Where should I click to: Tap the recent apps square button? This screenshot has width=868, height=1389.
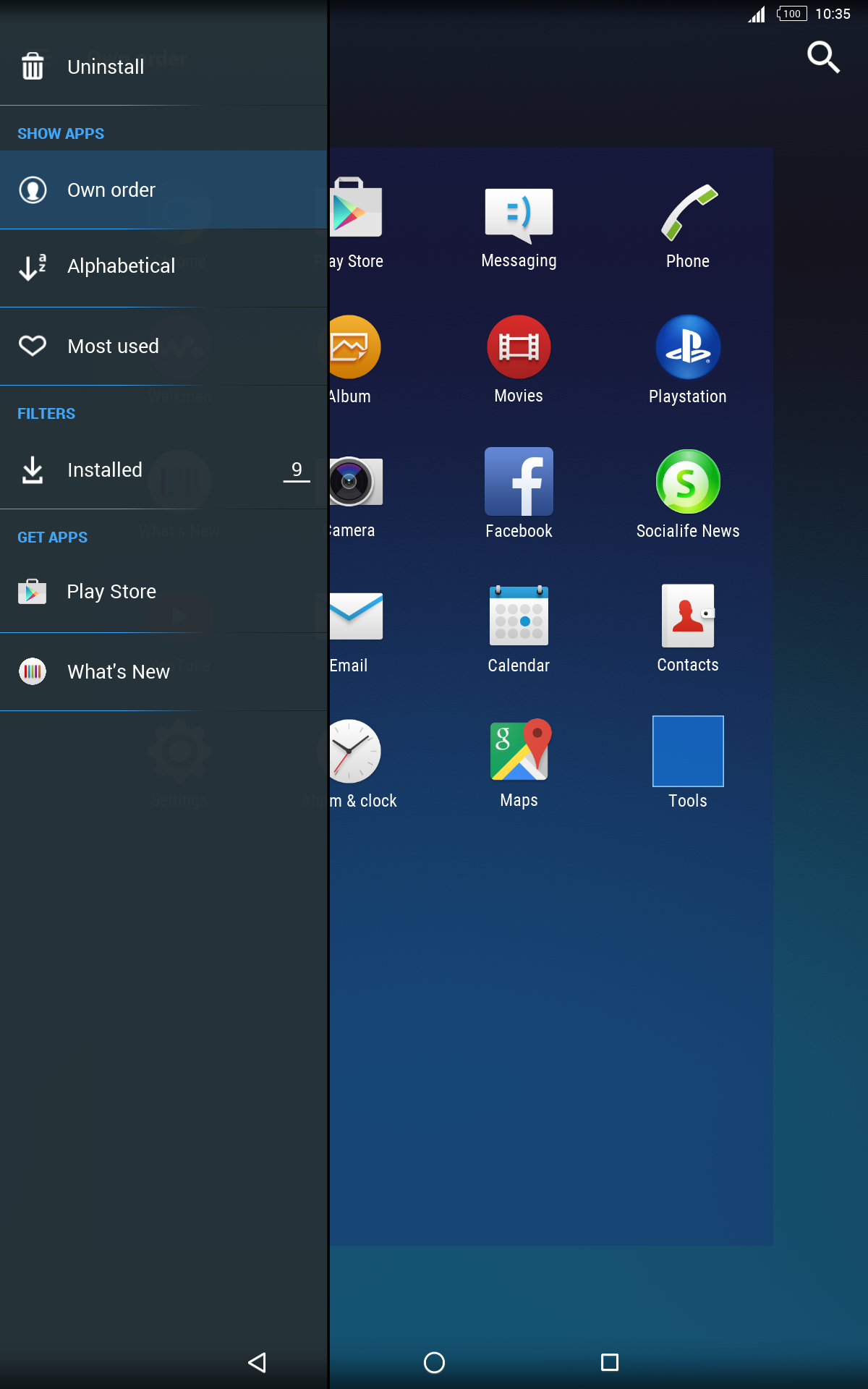pyautogui.click(x=610, y=1362)
